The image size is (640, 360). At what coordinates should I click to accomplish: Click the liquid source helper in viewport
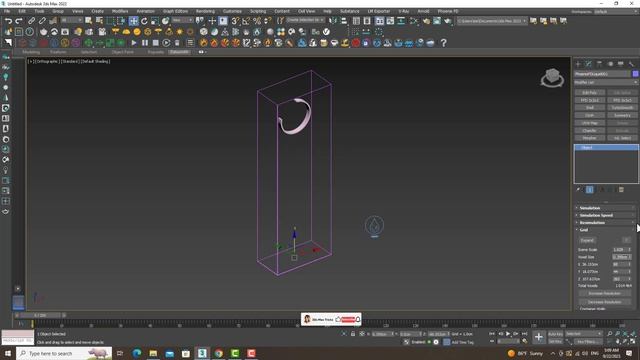pos(374,226)
